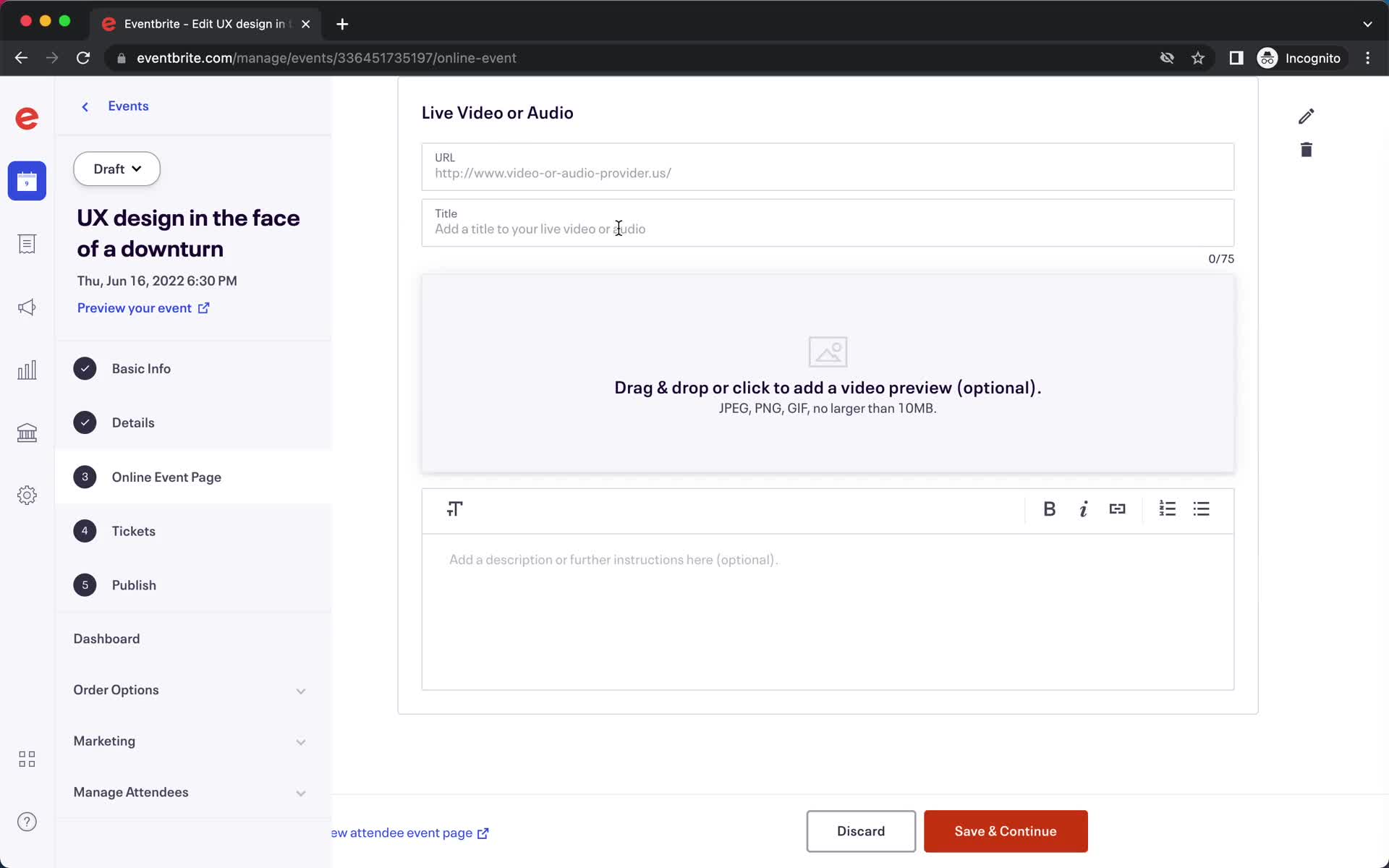
Task: Expand the Manage Attendees section
Action: 300,791
